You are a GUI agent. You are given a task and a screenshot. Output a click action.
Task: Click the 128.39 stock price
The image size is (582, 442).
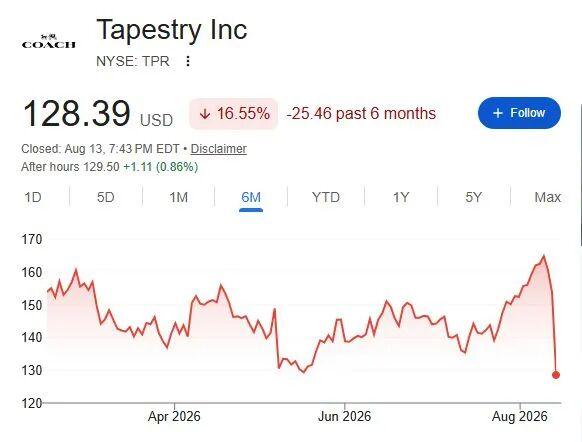point(76,114)
